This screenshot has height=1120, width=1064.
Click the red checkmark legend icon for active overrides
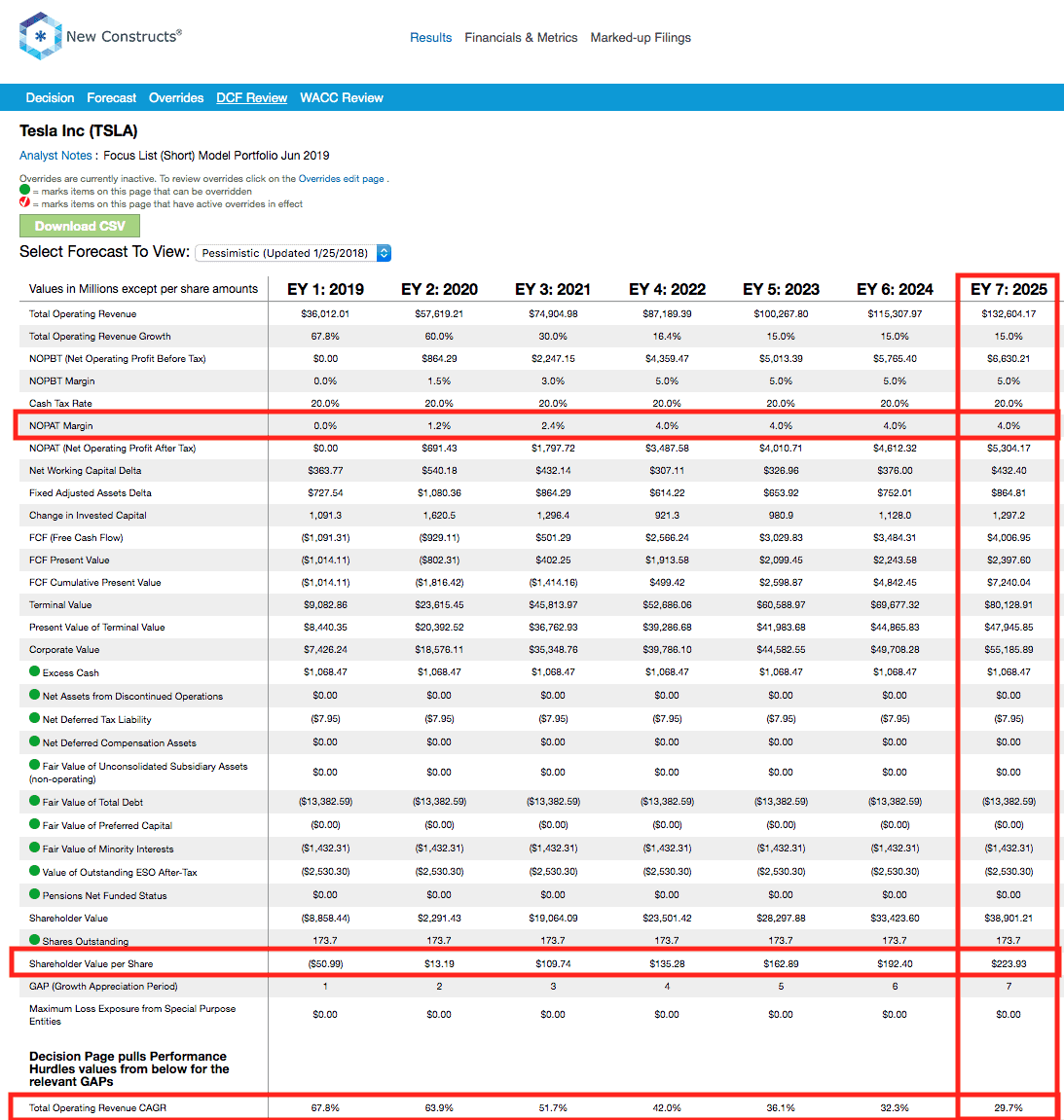[x=25, y=202]
